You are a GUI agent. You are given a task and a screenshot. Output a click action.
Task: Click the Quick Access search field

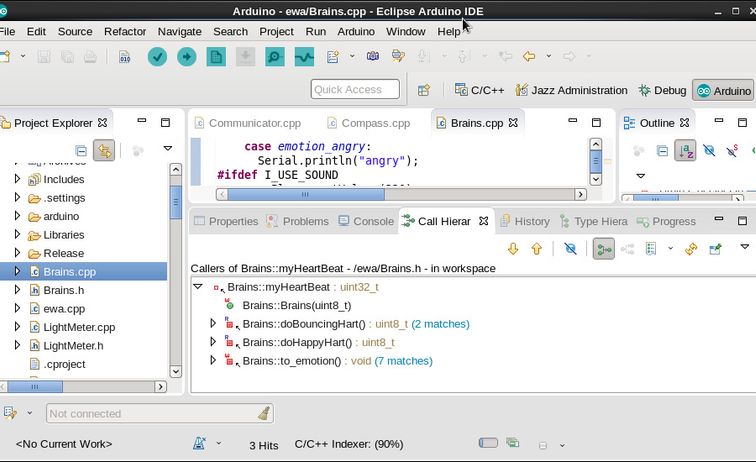355,89
